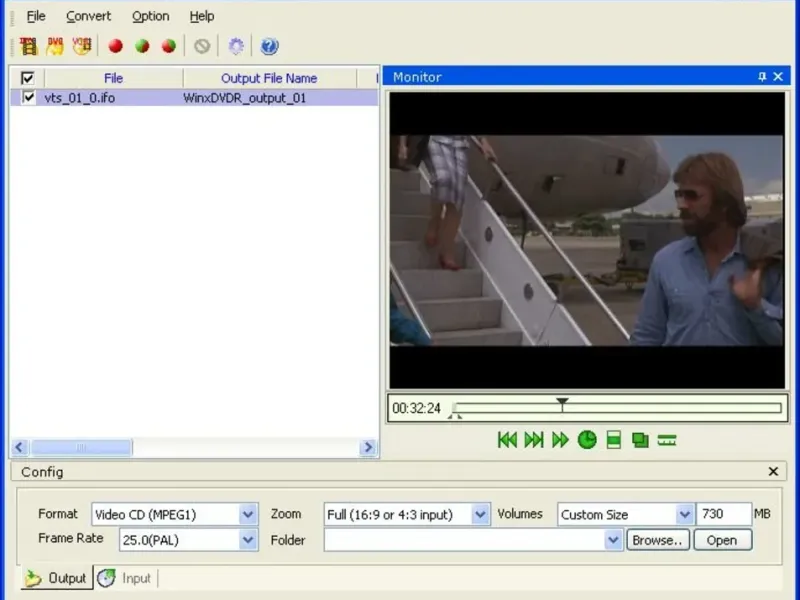Click the file list scrollbar left arrow
The width and height of the screenshot is (800, 600).
19,447
